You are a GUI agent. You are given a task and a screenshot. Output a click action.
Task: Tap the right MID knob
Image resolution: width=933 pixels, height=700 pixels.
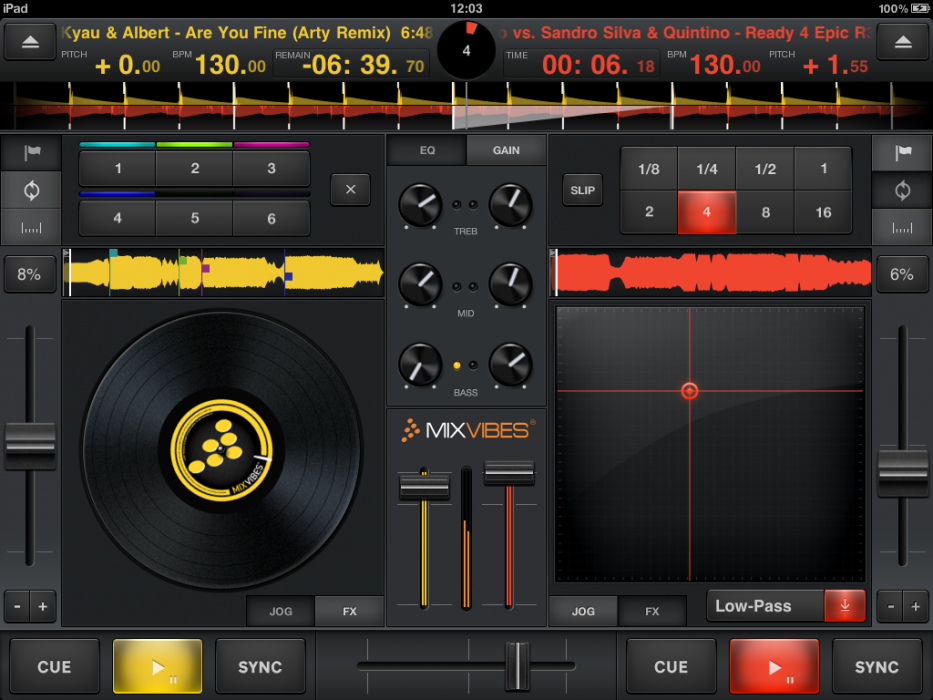pos(511,284)
